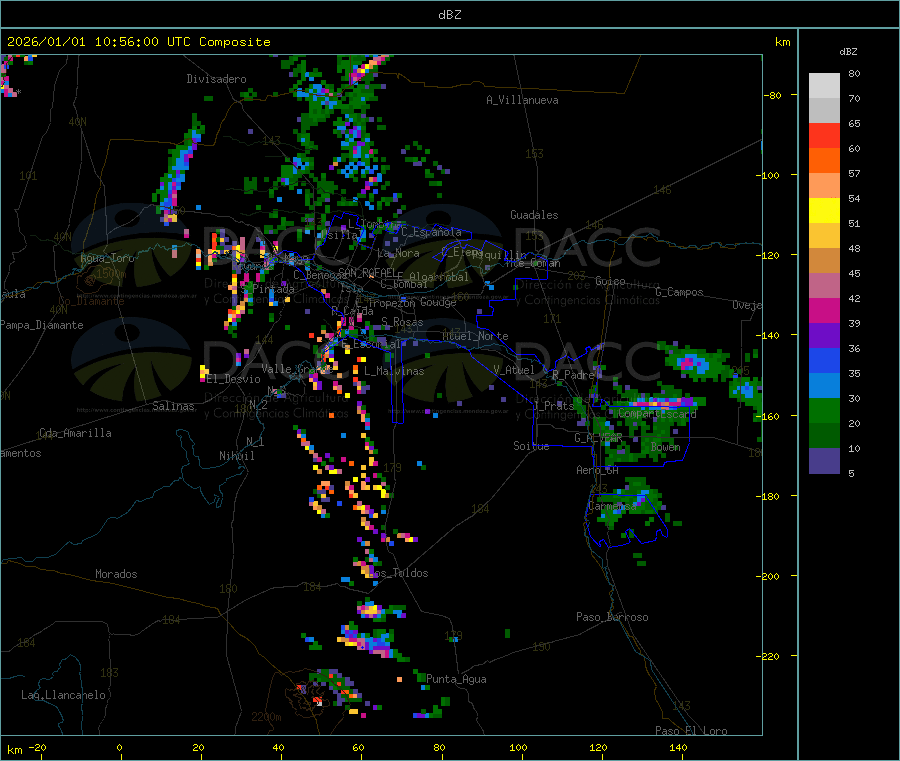900x761 pixels.
Task: Click the 'El_Desvio' location label
Action: (233, 379)
